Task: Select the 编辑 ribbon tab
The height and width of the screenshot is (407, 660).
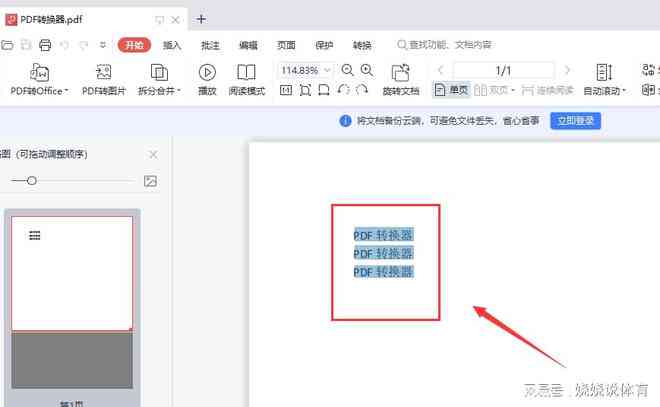Action: click(248, 45)
